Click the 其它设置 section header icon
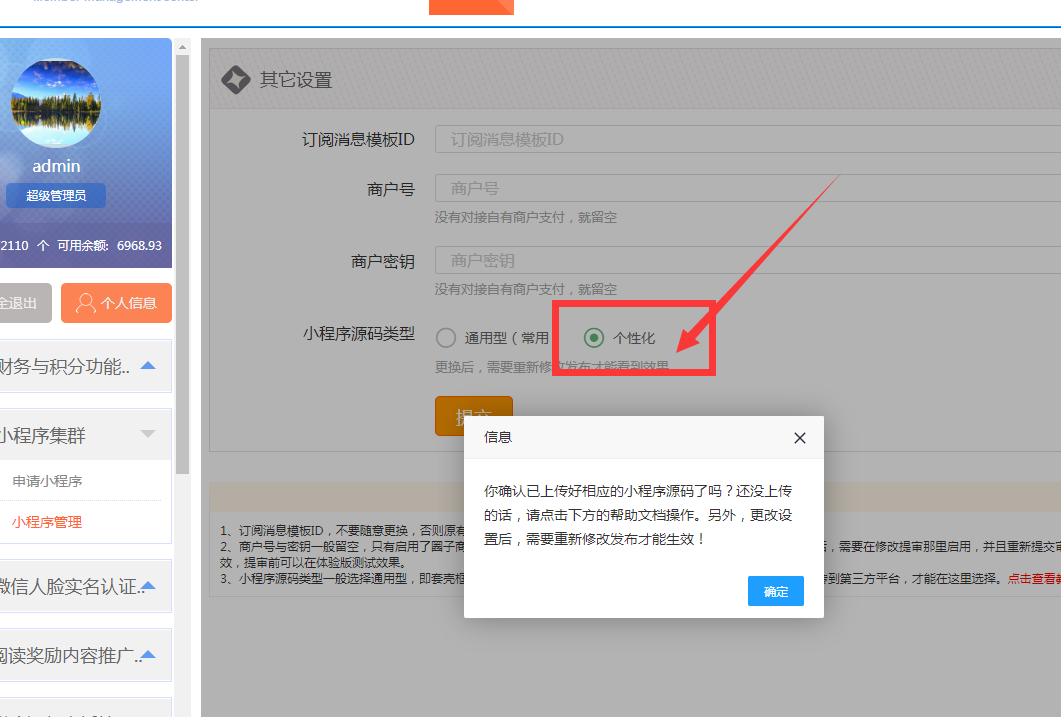 click(x=235, y=80)
